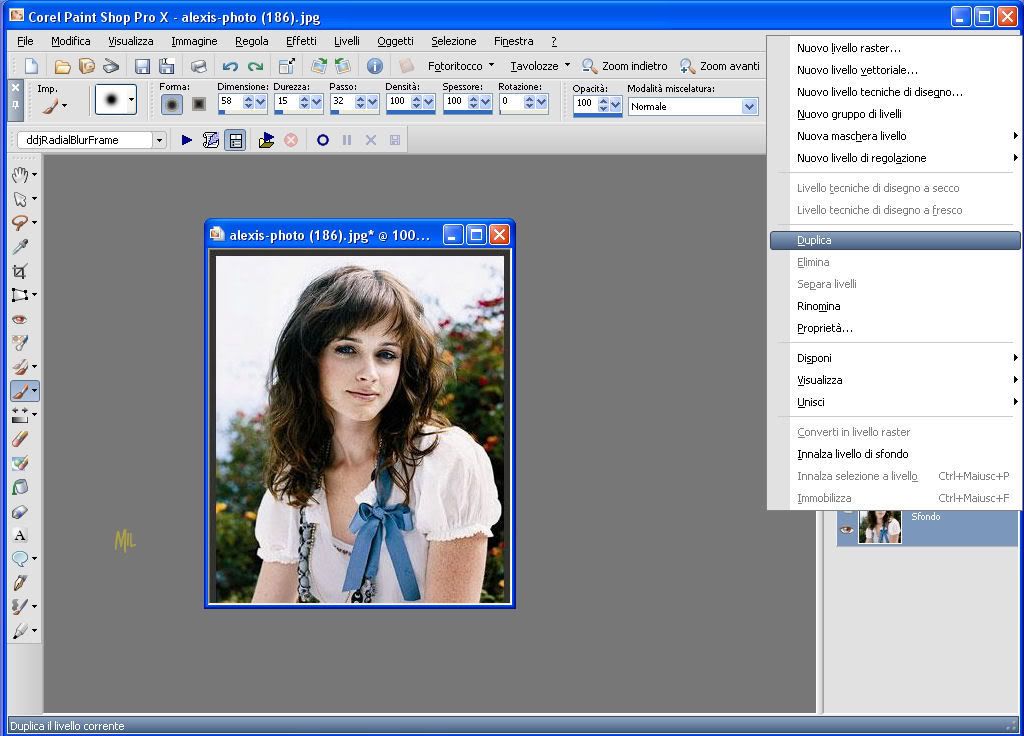Select the Pan hand tool

click(x=20, y=174)
